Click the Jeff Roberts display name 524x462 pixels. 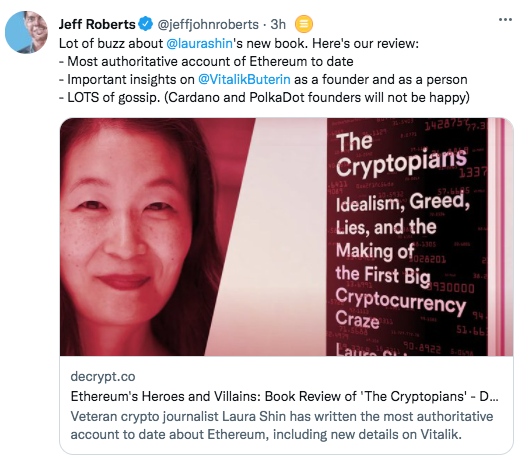click(97, 24)
